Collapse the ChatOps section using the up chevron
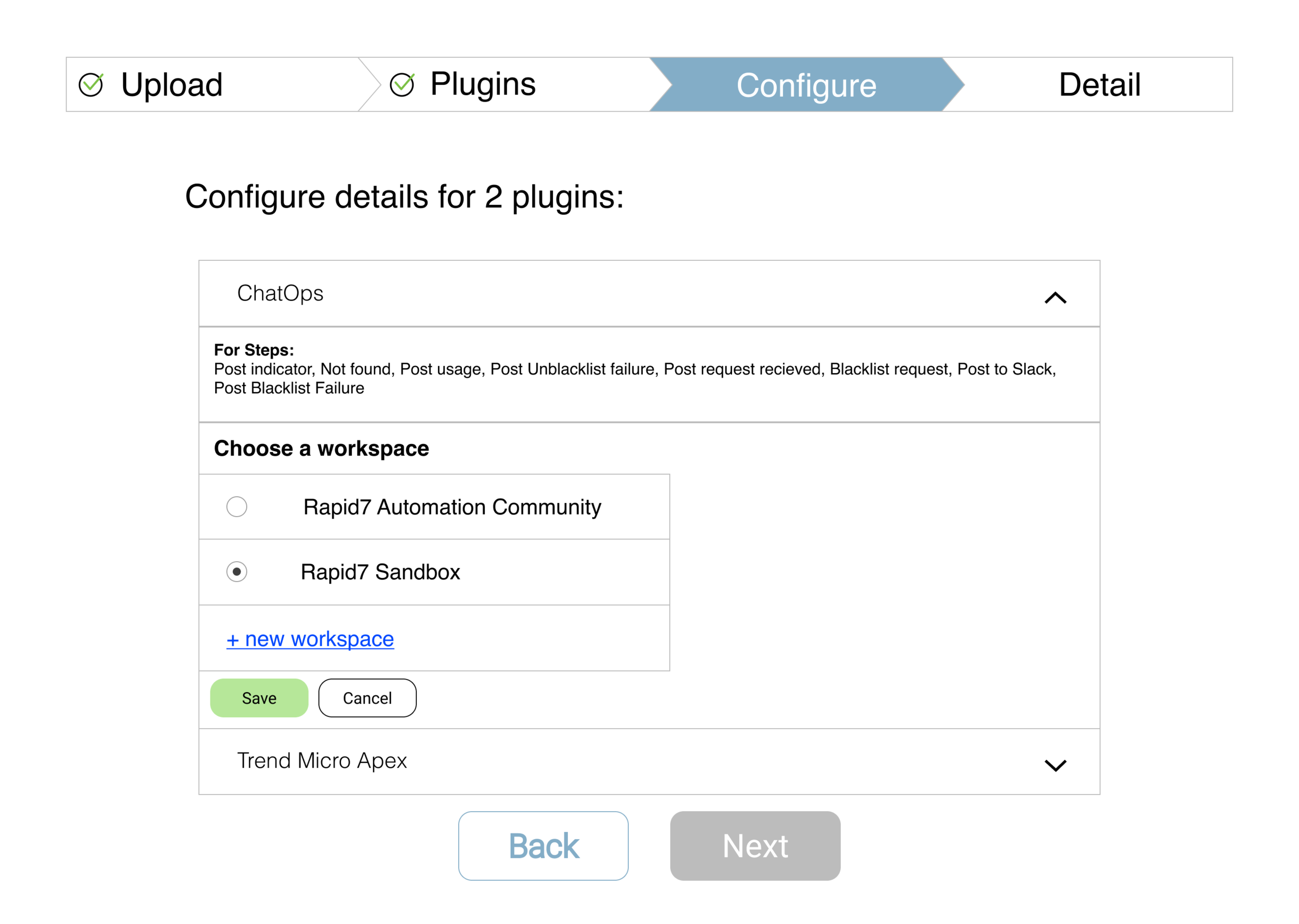Viewport: 1299px width, 924px height. [x=1055, y=298]
